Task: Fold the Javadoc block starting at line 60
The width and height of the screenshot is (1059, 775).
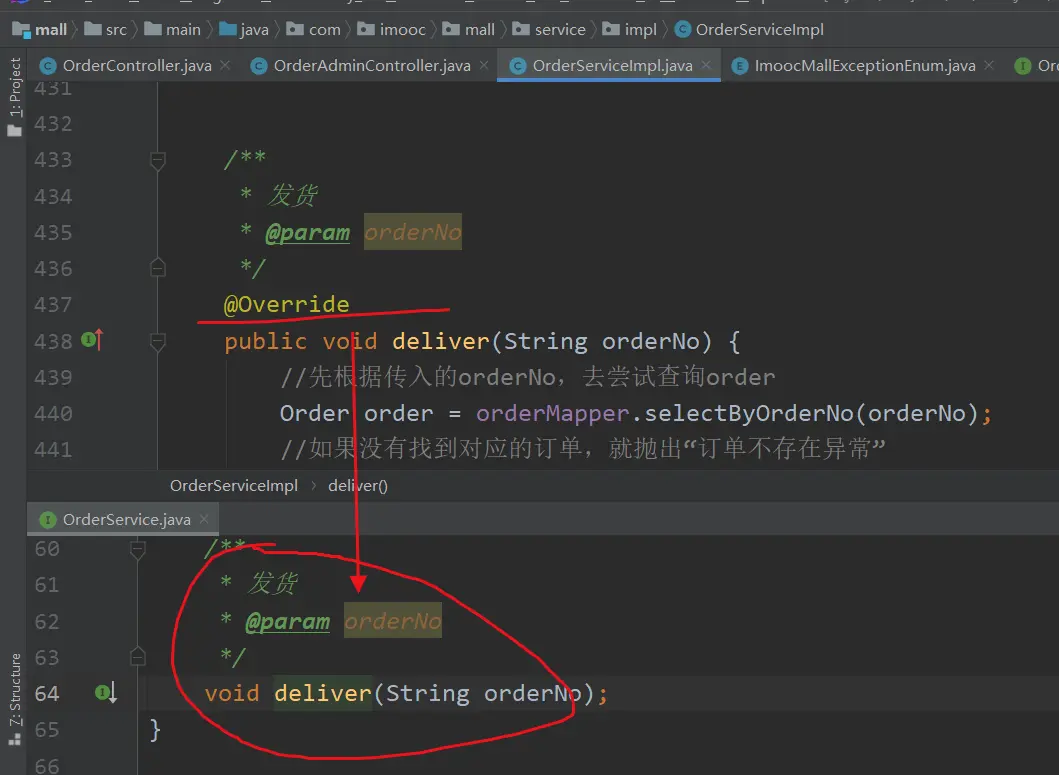Action: click(138, 549)
